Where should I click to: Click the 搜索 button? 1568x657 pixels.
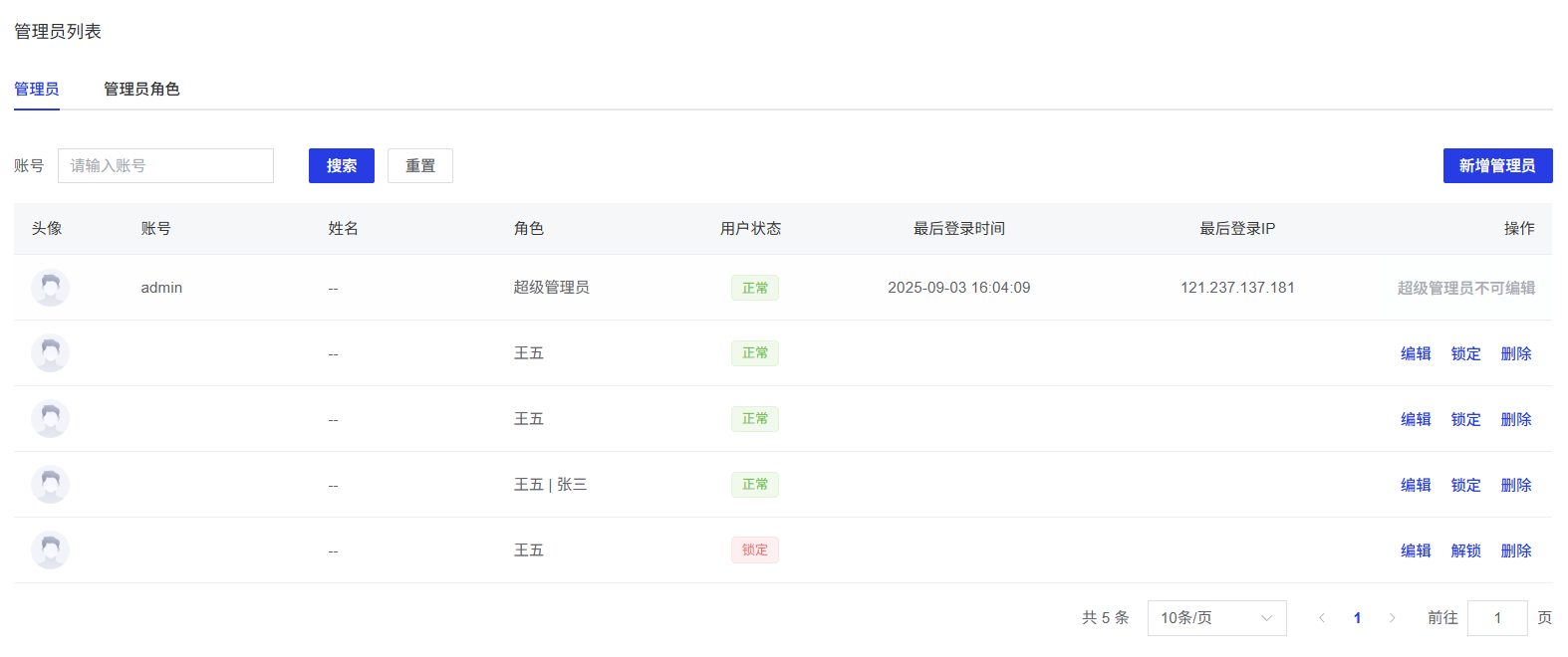341,166
